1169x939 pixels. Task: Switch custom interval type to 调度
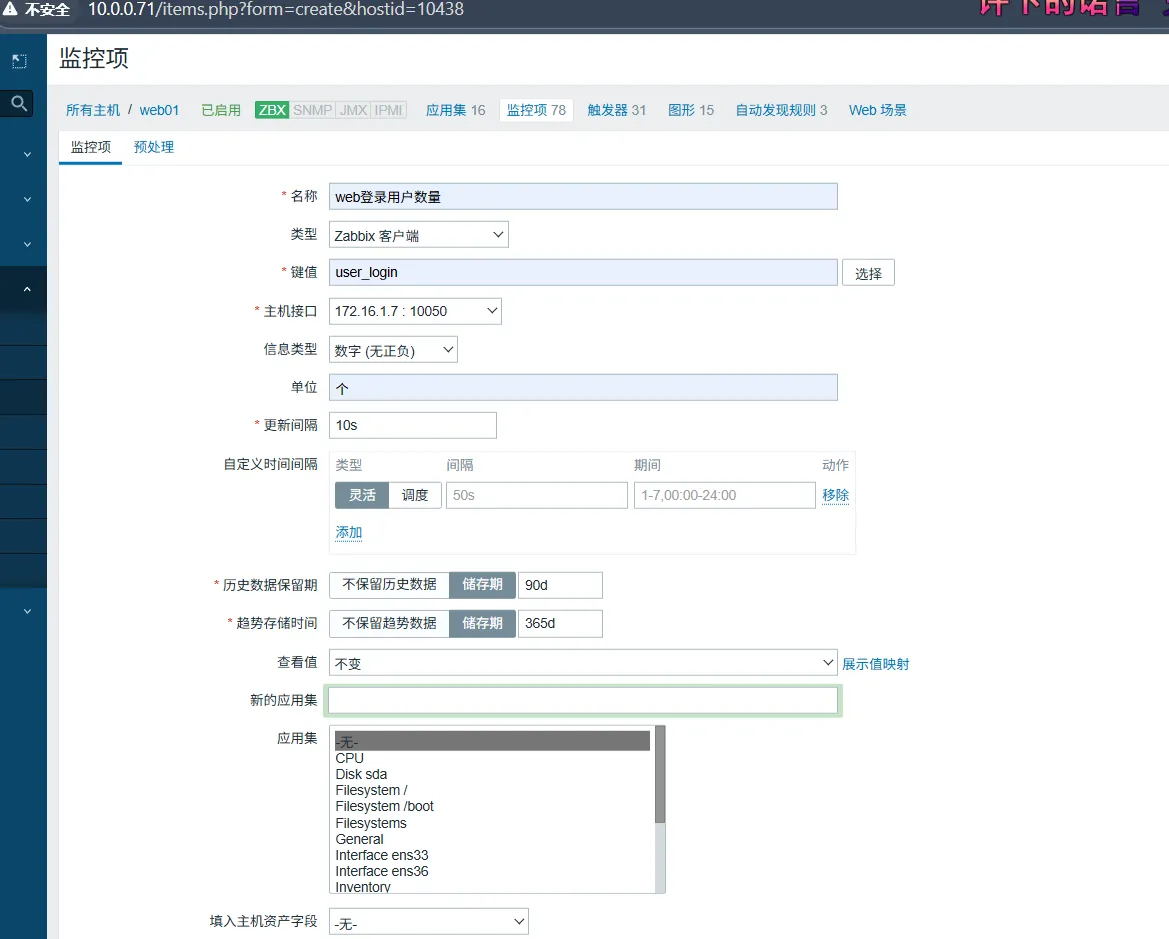pyautogui.click(x=415, y=495)
